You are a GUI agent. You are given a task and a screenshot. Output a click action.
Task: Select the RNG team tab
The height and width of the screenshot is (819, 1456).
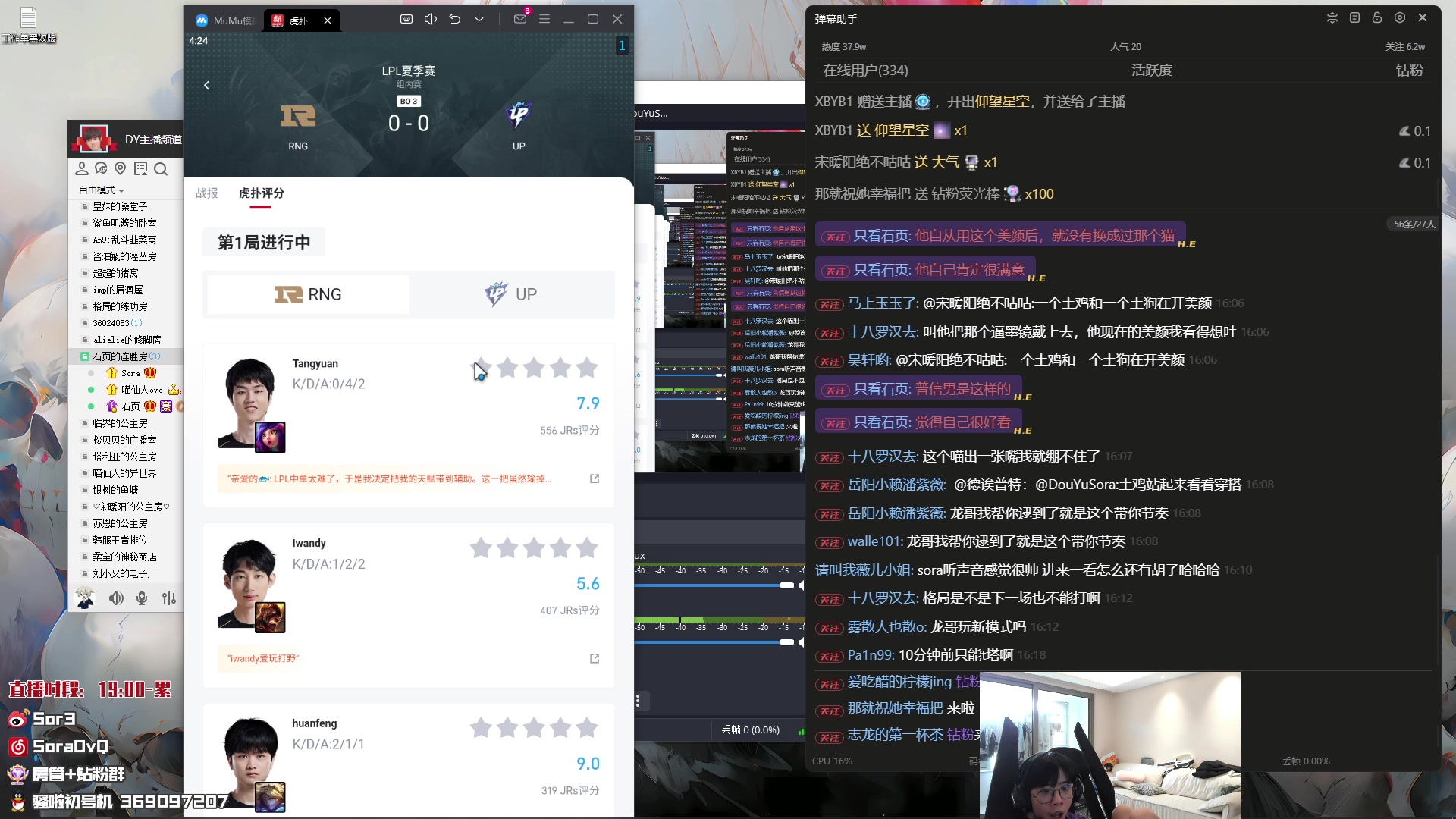pyautogui.click(x=308, y=294)
